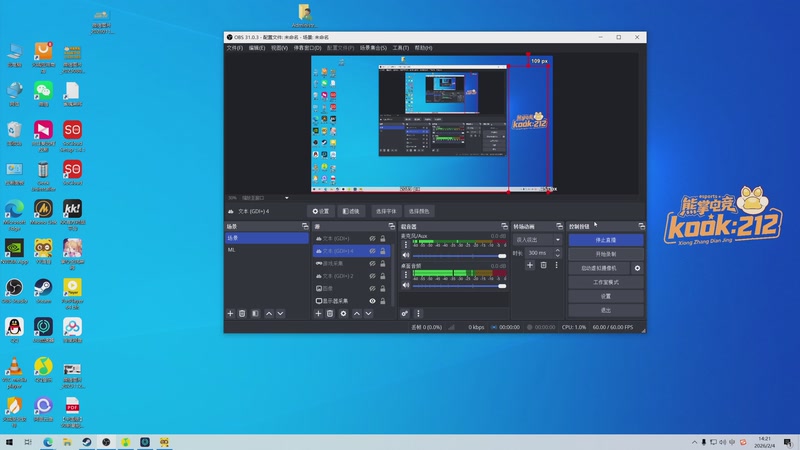Open the 工具(T) menu
800x450 pixels.
[x=401, y=48]
